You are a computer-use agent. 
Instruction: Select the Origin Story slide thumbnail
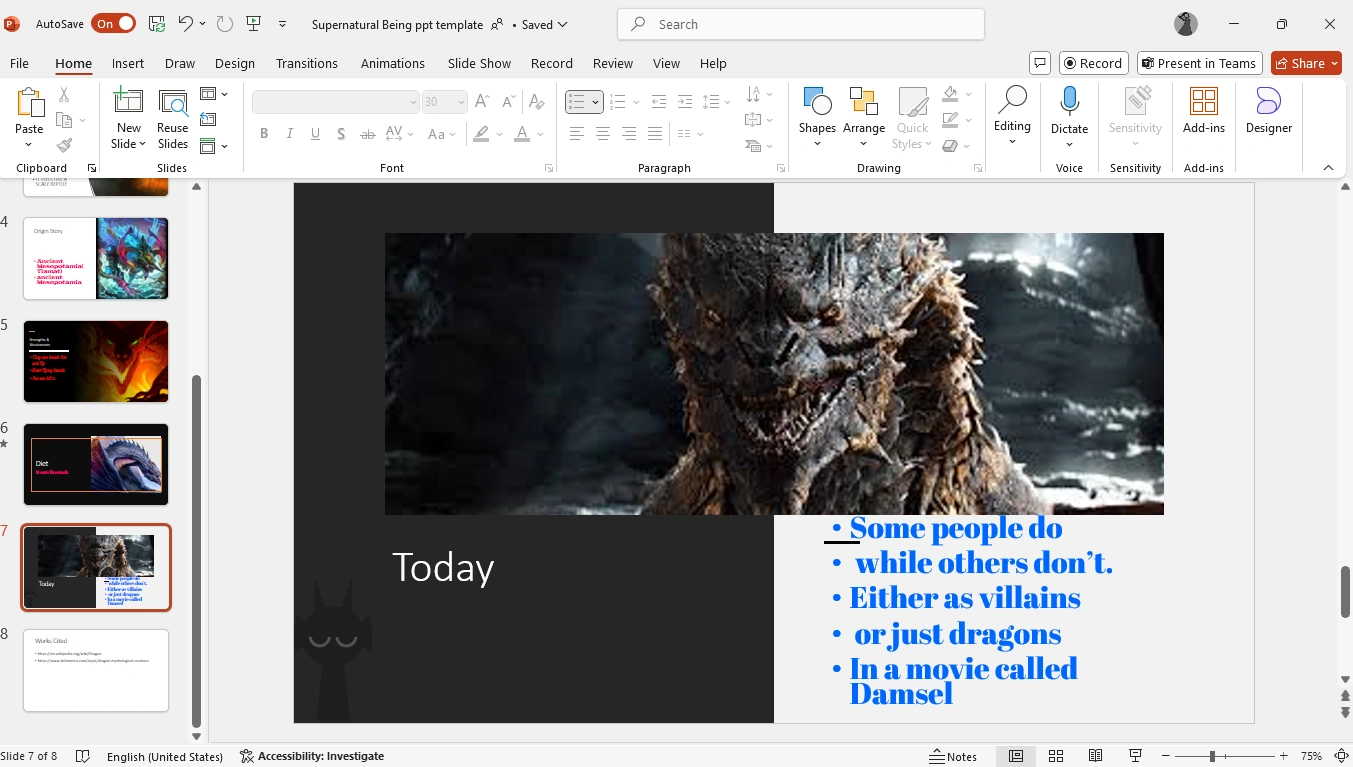pos(95,258)
